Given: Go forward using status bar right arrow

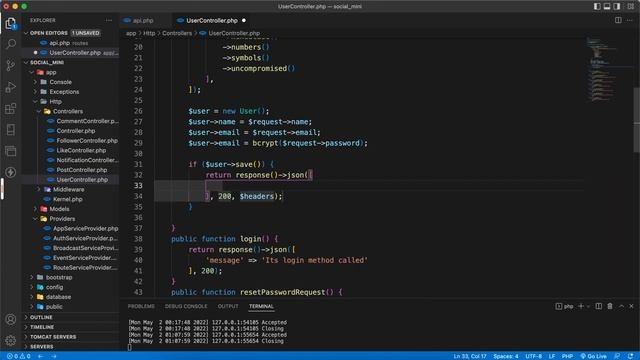Looking at the screenshot, I should pyautogui.click(x=54, y=356).
